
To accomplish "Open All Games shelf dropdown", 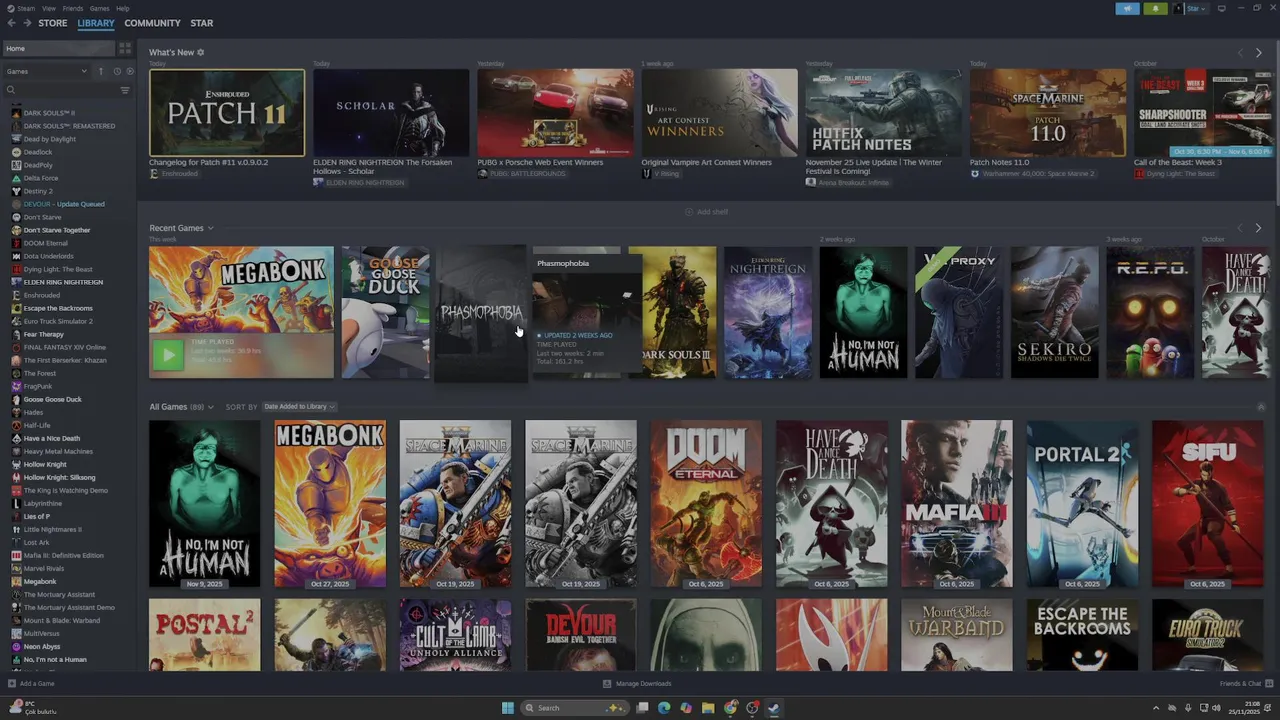I will 210,407.
